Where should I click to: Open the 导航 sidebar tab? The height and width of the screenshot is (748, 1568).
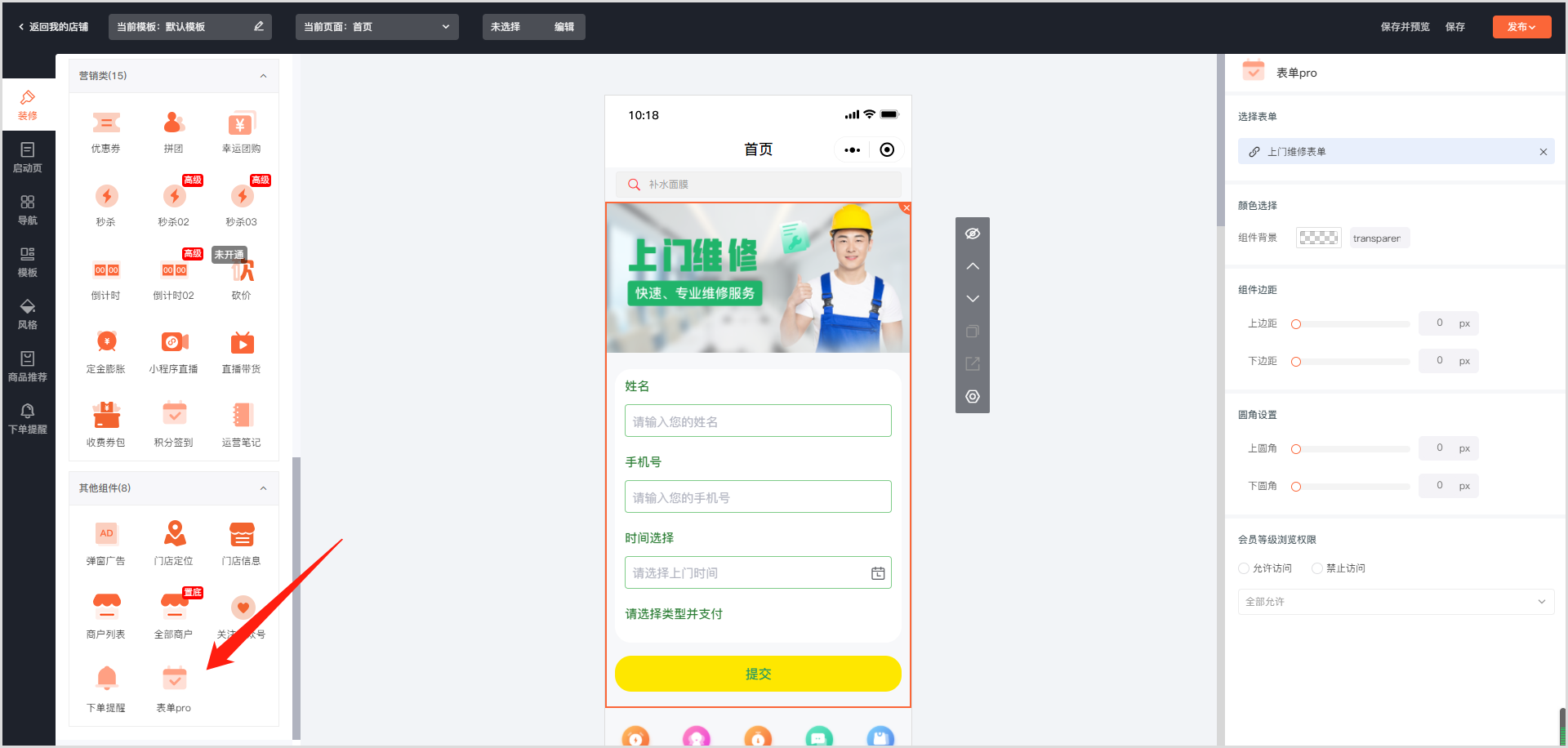point(28,209)
